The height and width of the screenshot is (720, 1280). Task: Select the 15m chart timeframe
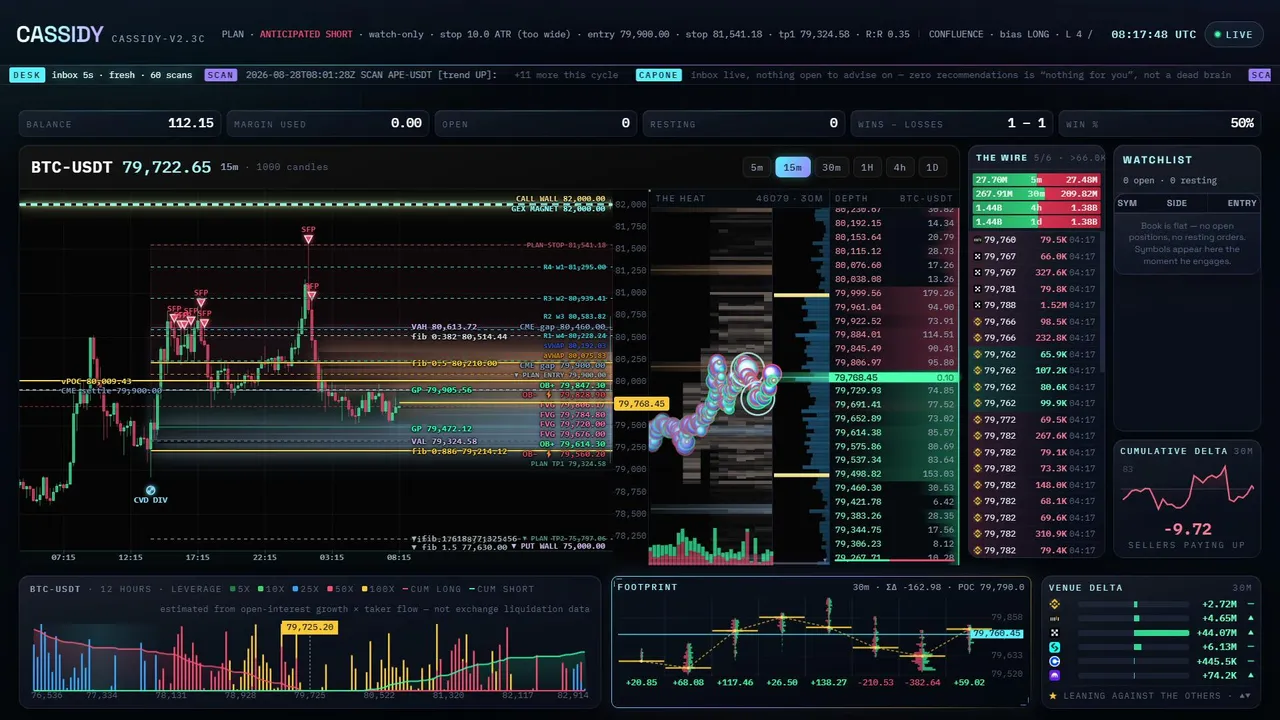point(792,167)
